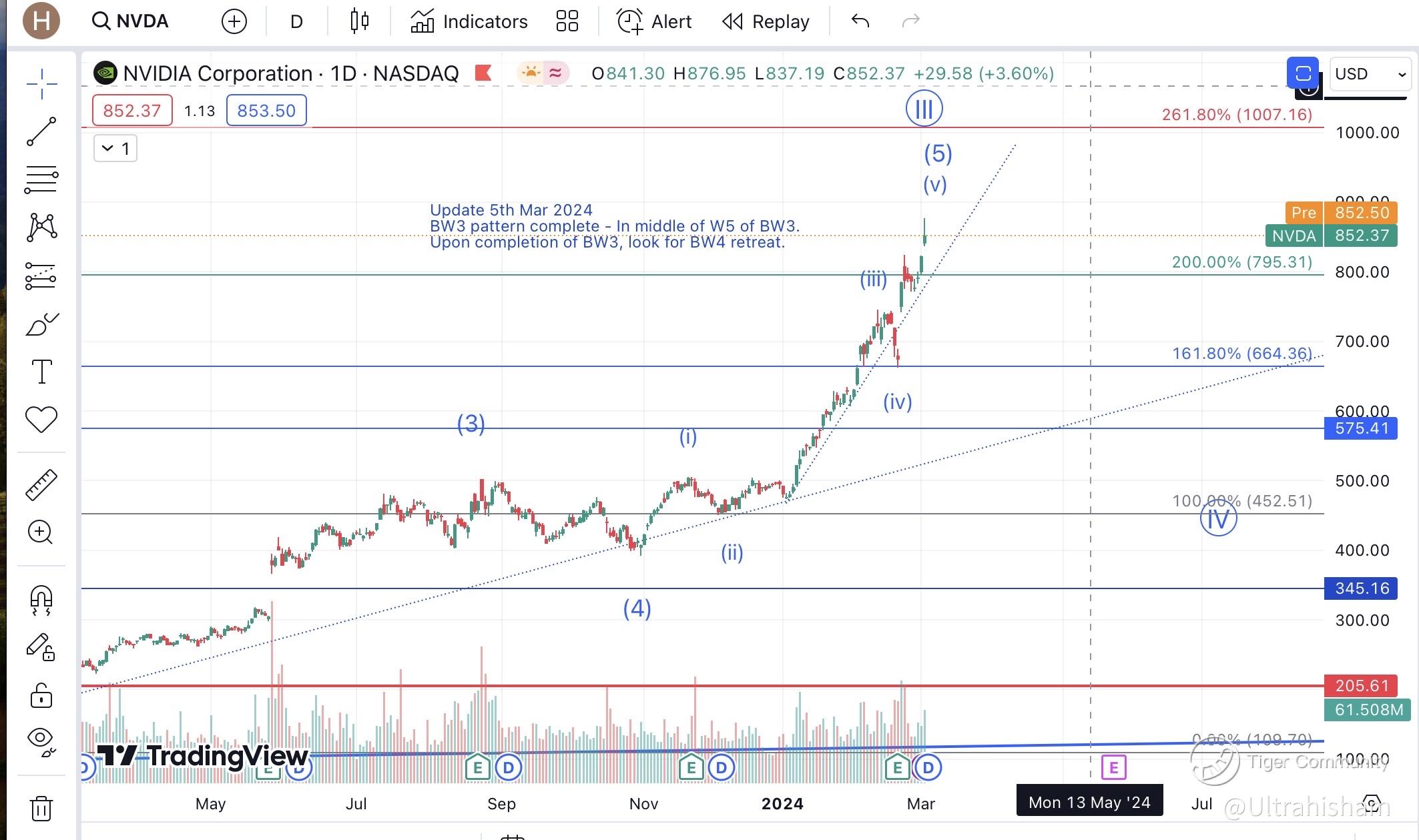Open the USD currency dropdown

(1370, 73)
